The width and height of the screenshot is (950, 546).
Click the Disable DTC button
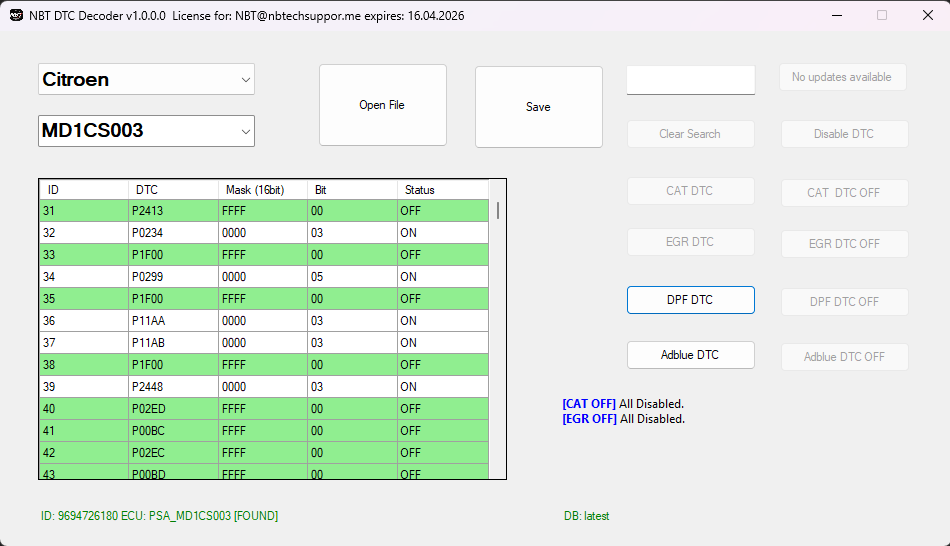(845, 134)
